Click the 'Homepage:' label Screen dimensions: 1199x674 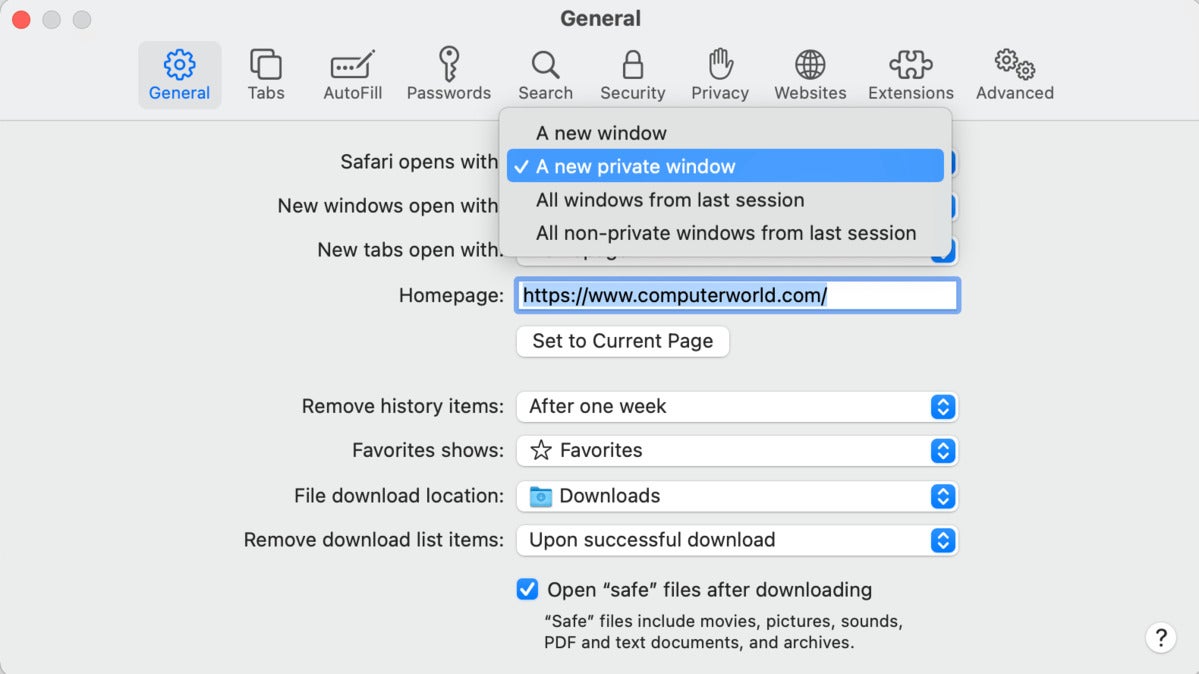tap(451, 295)
